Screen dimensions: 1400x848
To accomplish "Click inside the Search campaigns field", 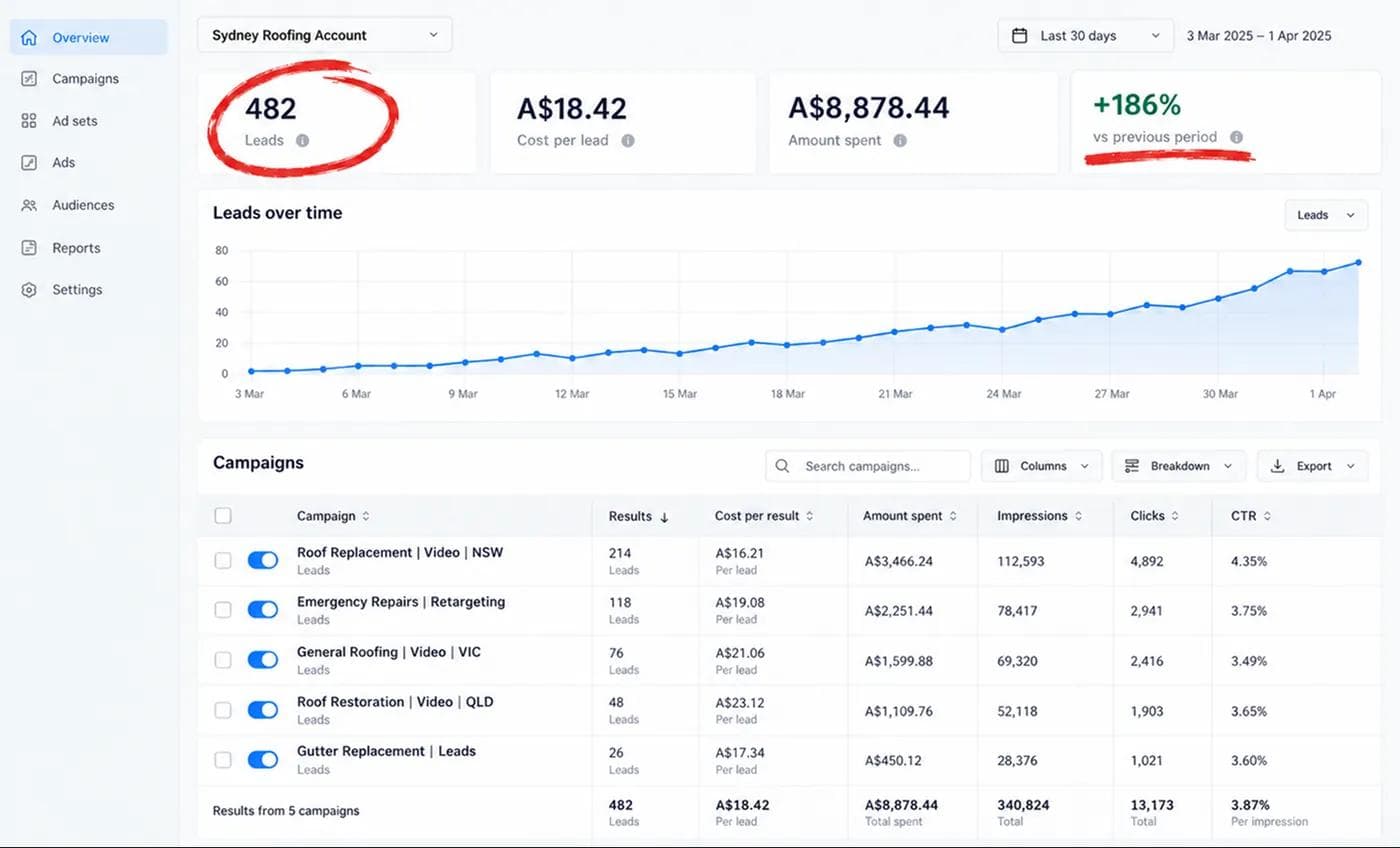I will [x=868, y=466].
